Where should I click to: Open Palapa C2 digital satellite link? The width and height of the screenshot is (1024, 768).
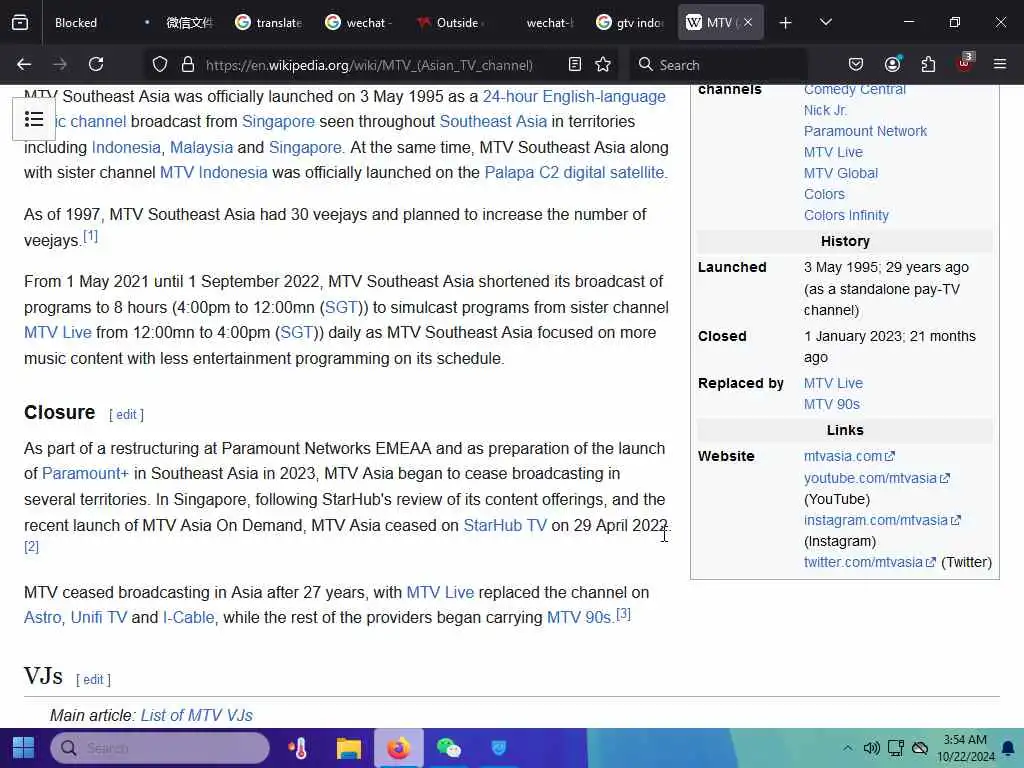575,172
